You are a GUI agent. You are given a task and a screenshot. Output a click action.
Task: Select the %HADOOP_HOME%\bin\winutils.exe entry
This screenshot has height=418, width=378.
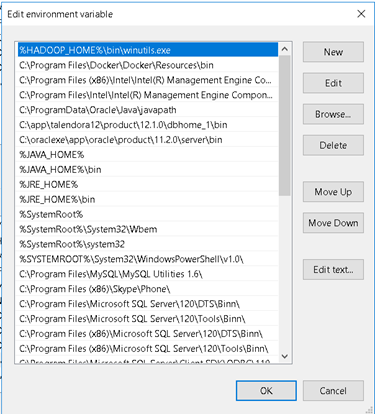coord(147,50)
